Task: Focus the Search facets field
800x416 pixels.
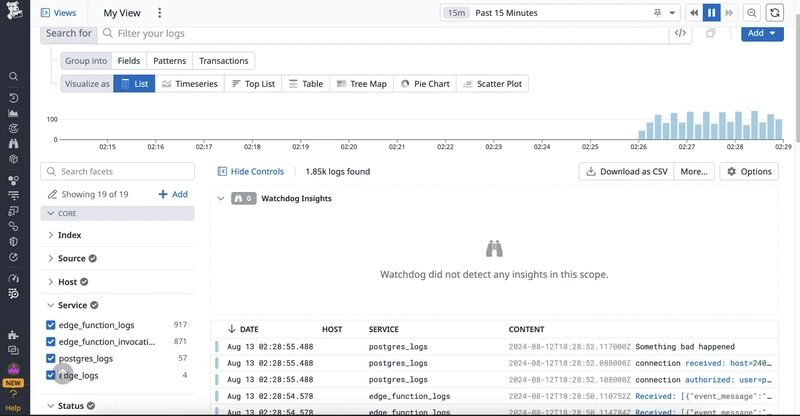Action: 117,172
